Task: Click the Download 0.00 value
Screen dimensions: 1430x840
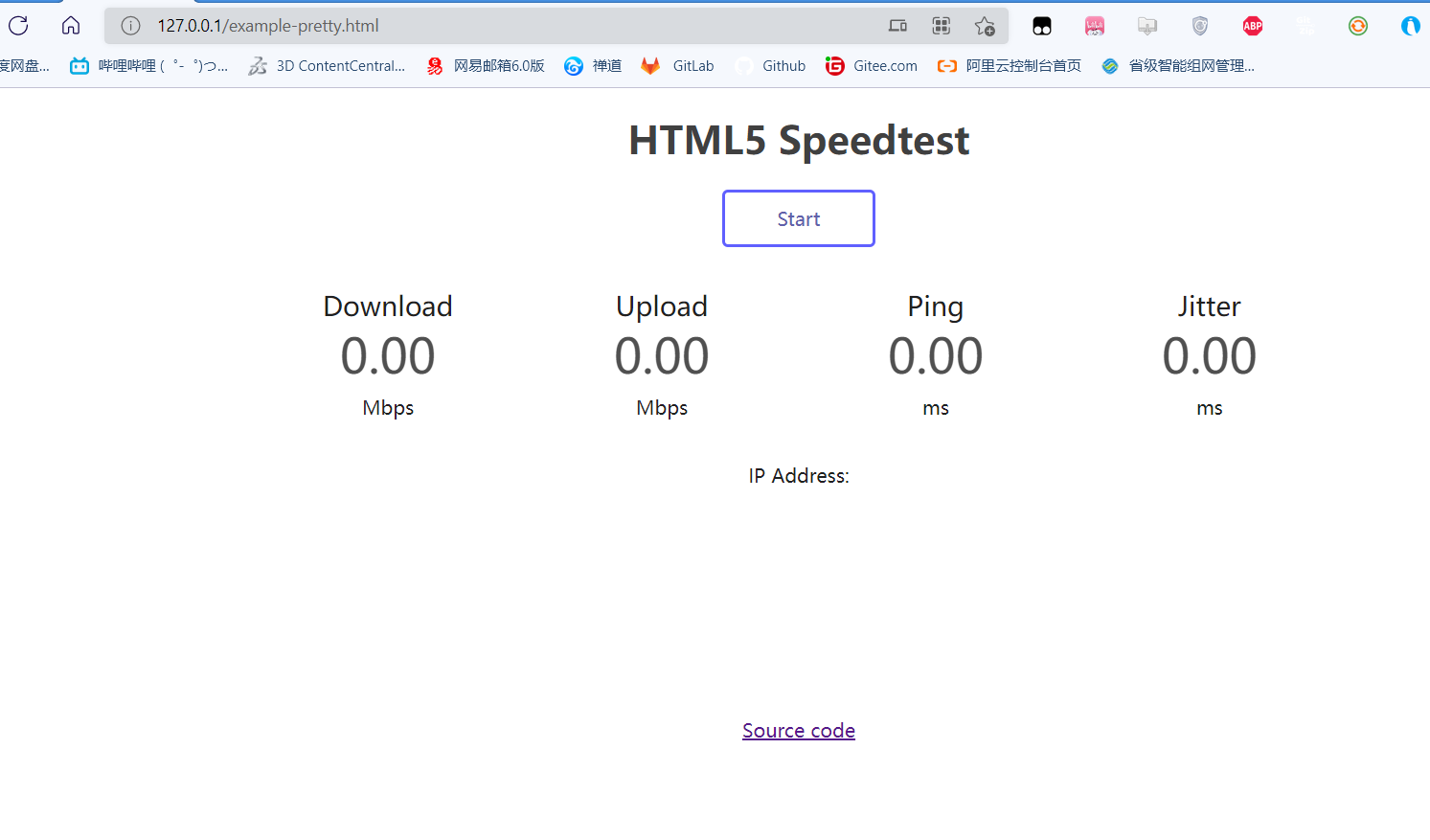Action: [x=388, y=356]
